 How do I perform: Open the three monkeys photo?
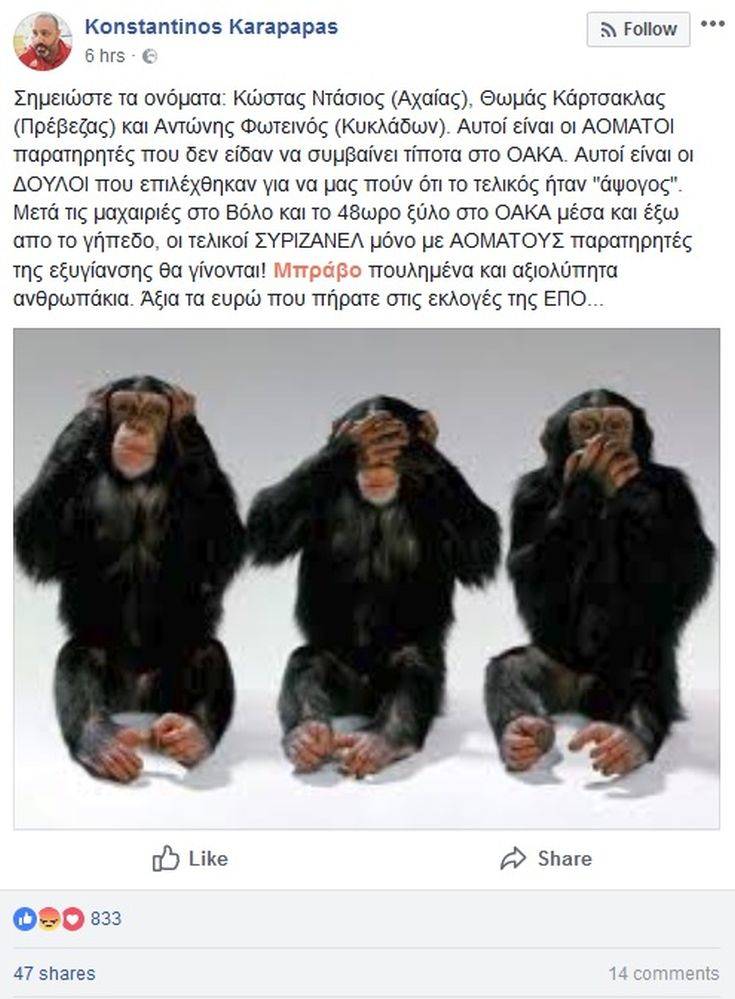point(367,579)
